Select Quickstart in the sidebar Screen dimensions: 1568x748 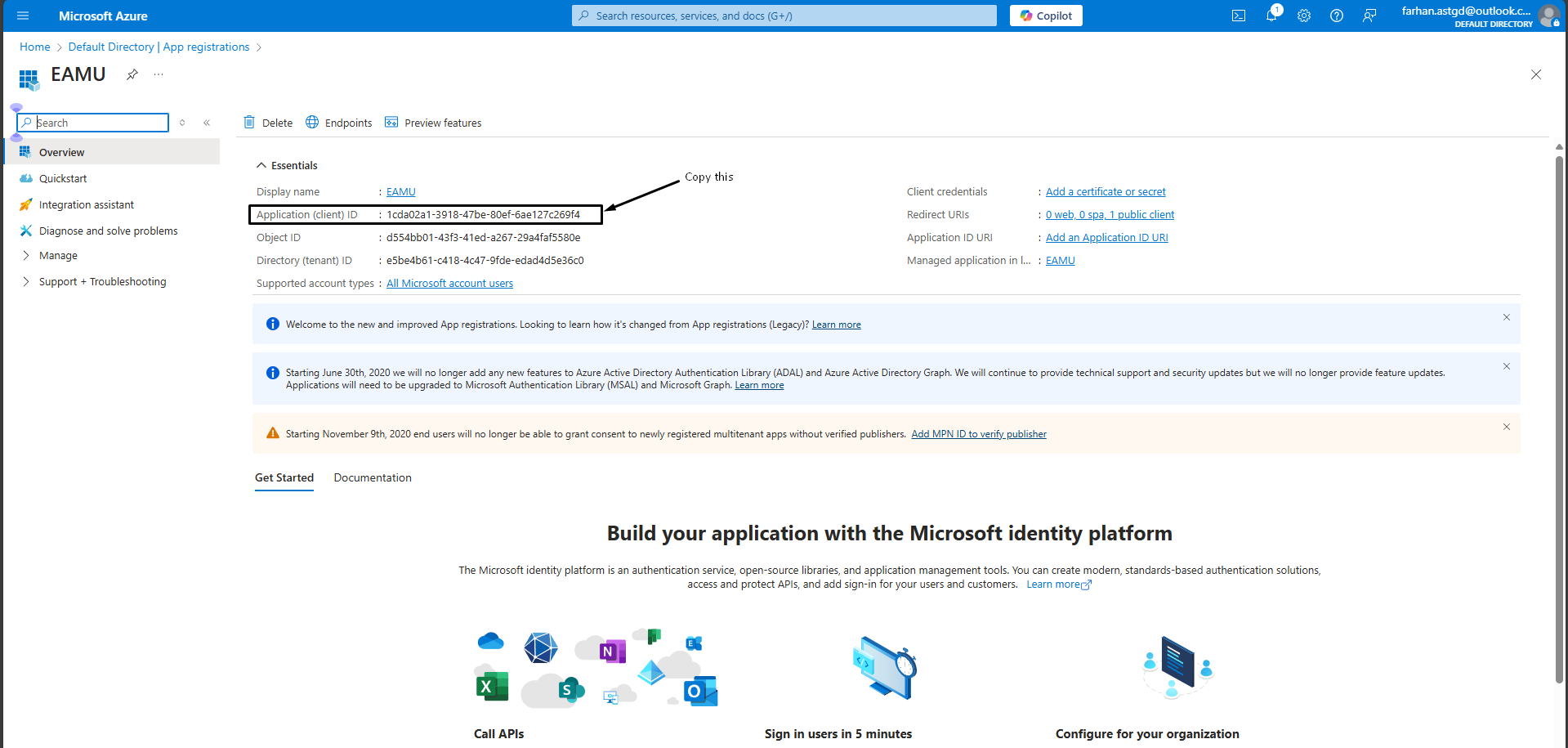pos(63,178)
